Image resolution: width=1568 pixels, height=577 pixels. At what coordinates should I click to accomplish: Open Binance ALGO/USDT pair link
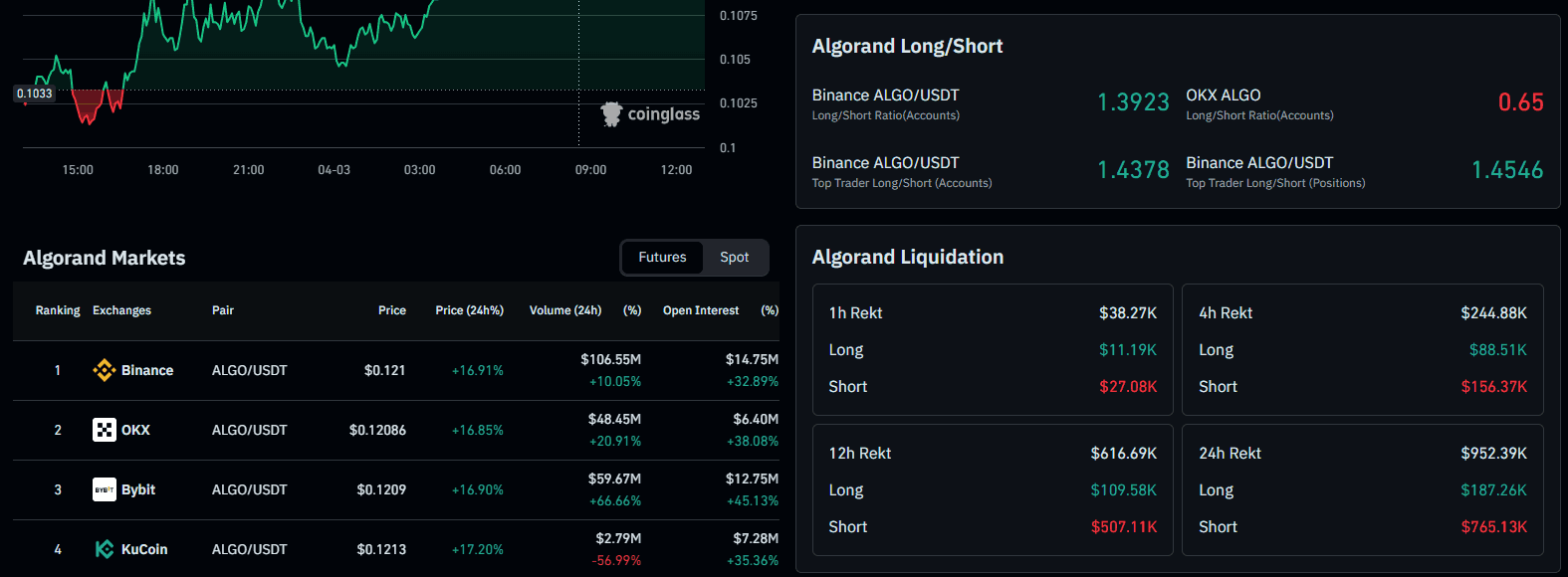point(249,370)
